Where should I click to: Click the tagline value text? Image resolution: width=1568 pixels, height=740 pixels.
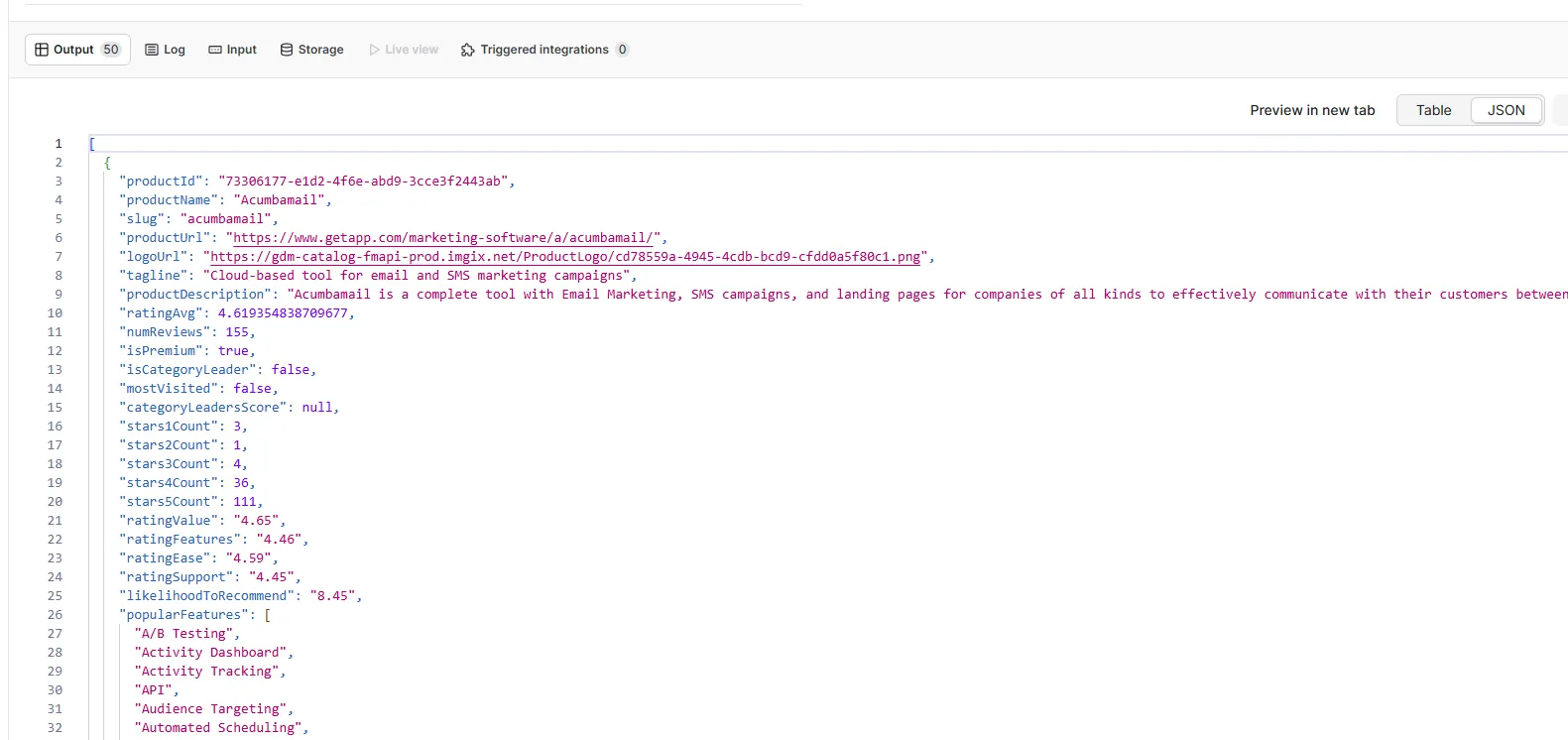click(x=417, y=276)
